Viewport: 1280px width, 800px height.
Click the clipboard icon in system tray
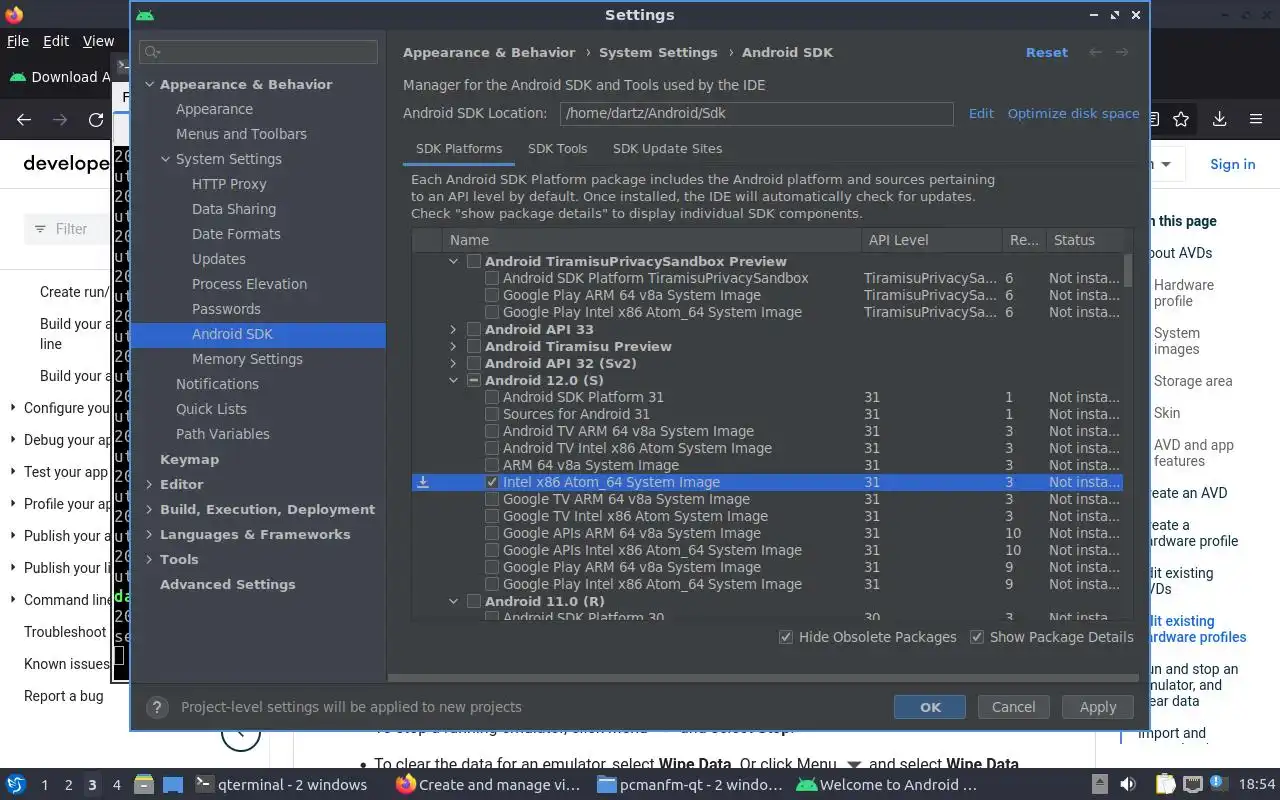click(x=1165, y=785)
